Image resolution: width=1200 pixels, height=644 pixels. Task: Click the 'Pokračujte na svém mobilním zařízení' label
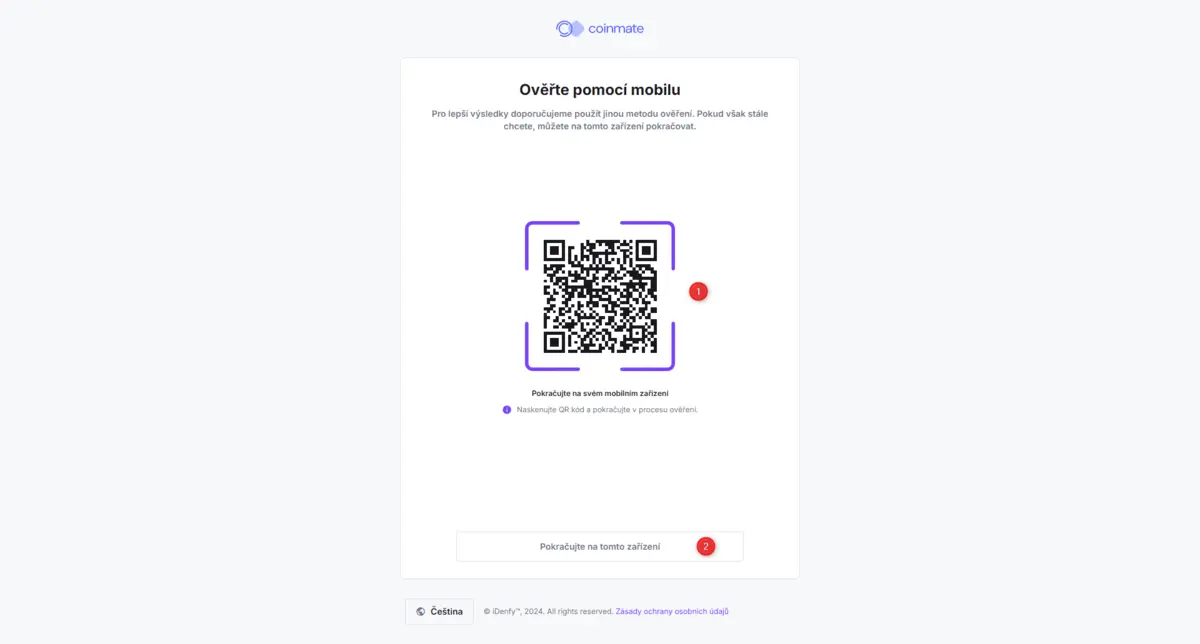(600, 393)
